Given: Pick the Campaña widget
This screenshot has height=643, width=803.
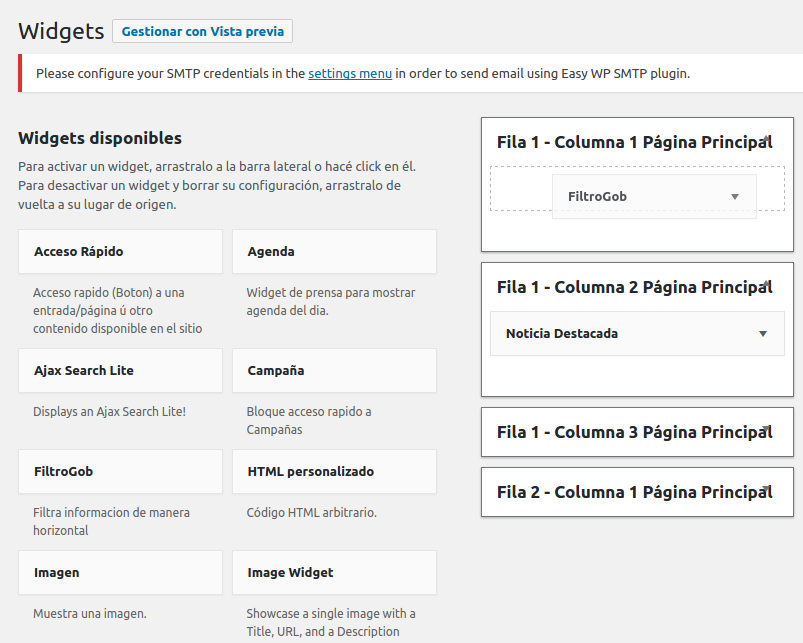Looking at the screenshot, I should [334, 371].
